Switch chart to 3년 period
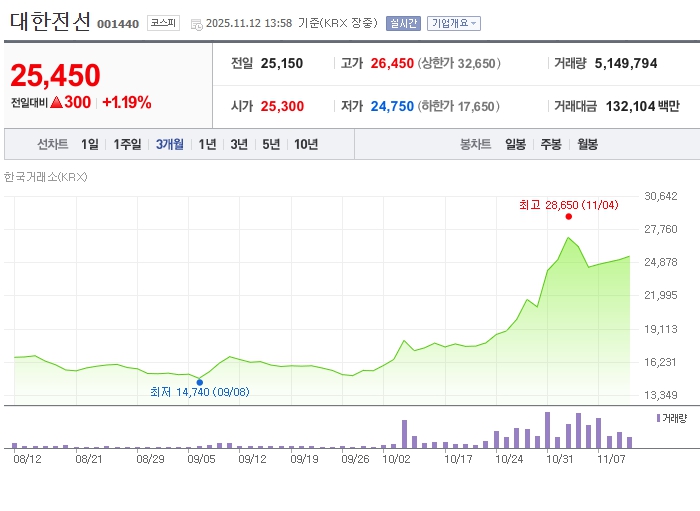The height and width of the screenshot is (511, 700). click(239, 145)
